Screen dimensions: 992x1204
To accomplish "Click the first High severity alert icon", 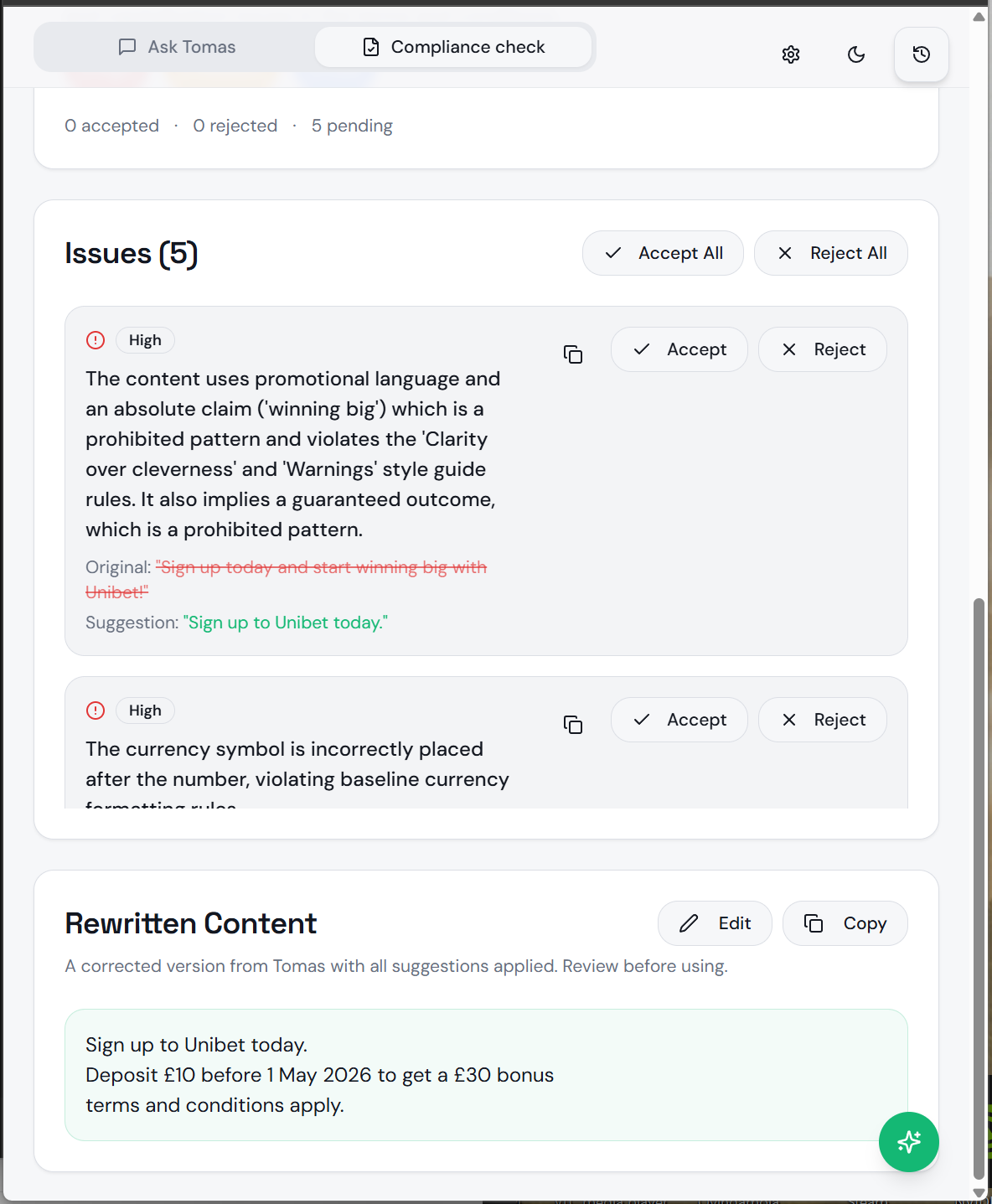I will click(96, 340).
